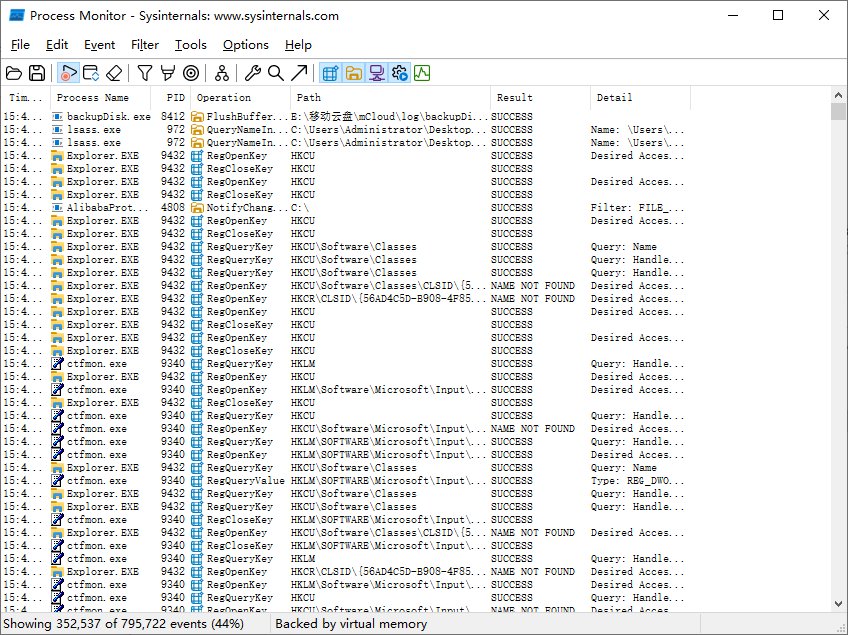Viewport: 848px width, 635px height.
Task: Maximize the Process Monitor window
Action: (778, 15)
